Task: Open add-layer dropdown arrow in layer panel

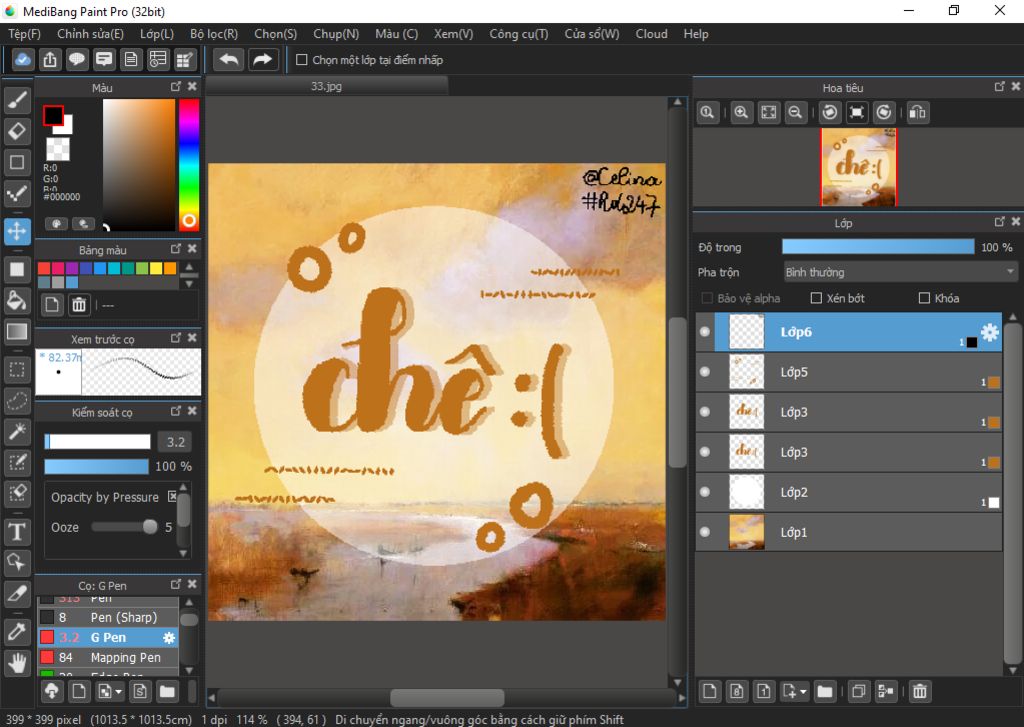Action: (x=803, y=691)
